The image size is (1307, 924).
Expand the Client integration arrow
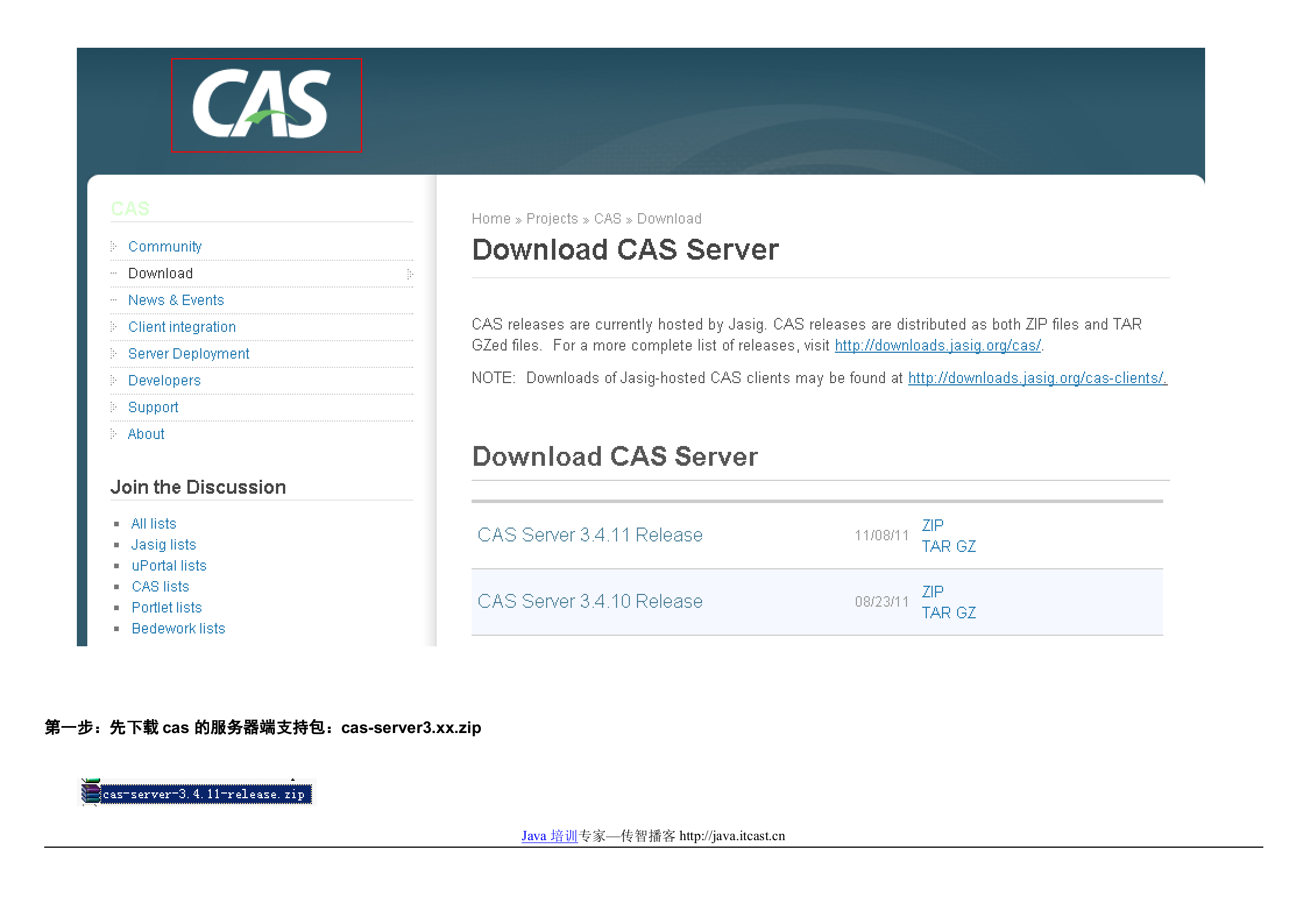click(x=114, y=327)
